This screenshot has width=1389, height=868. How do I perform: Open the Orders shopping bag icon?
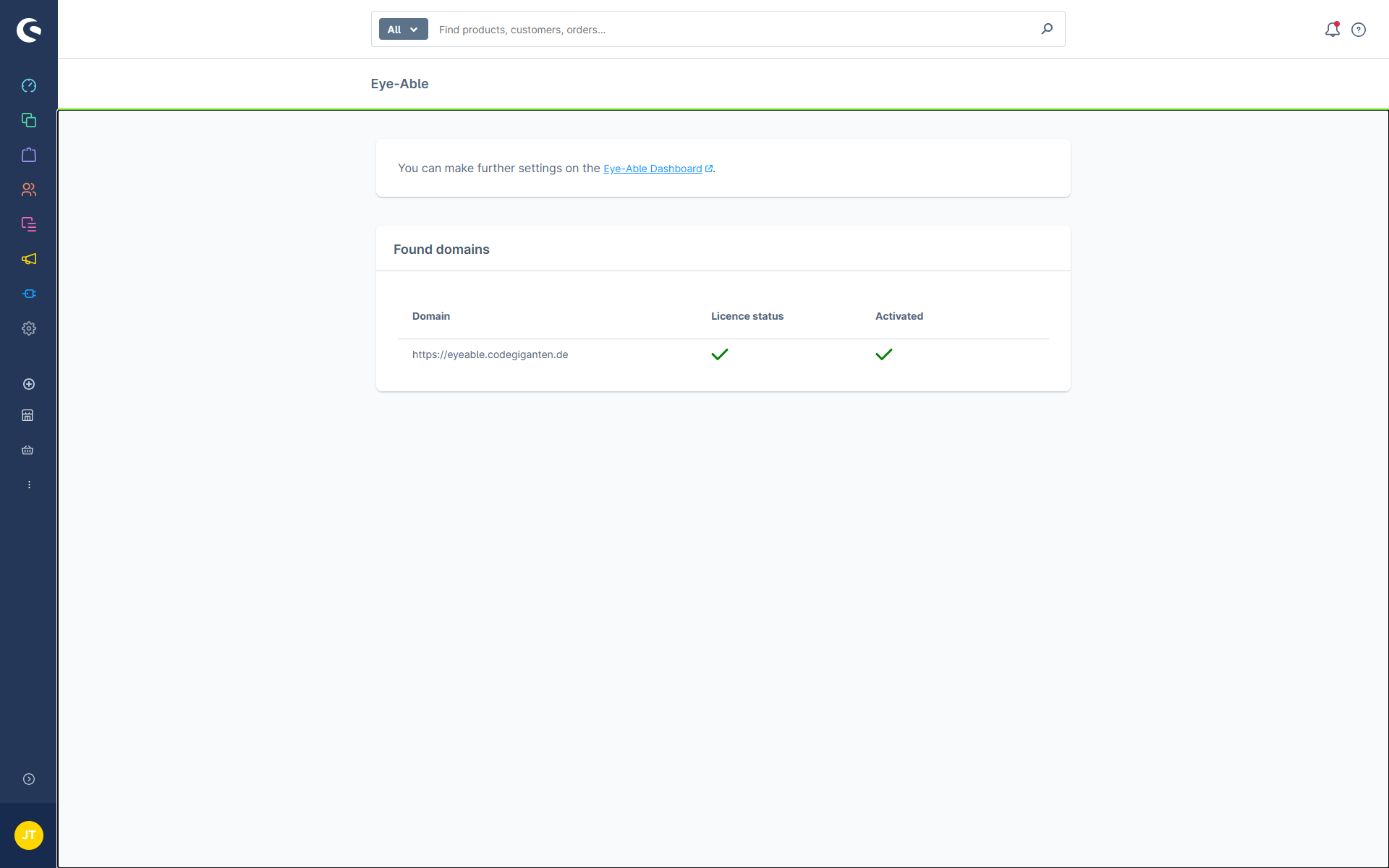click(x=29, y=155)
